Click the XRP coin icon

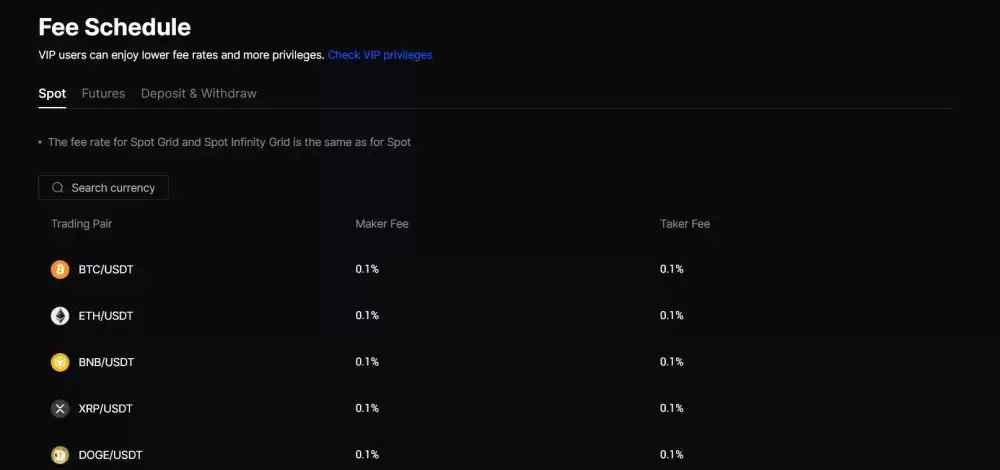point(60,409)
